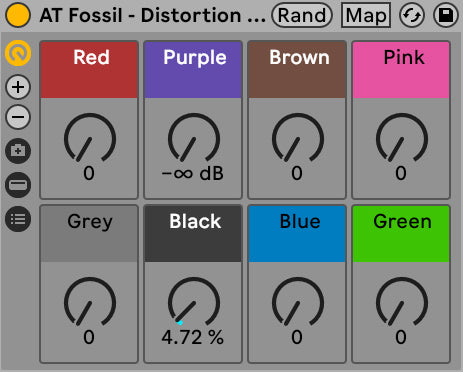Remove macro controls with the minus icon
The image size is (463, 372).
pyautogui.click(x=18, y=117)
